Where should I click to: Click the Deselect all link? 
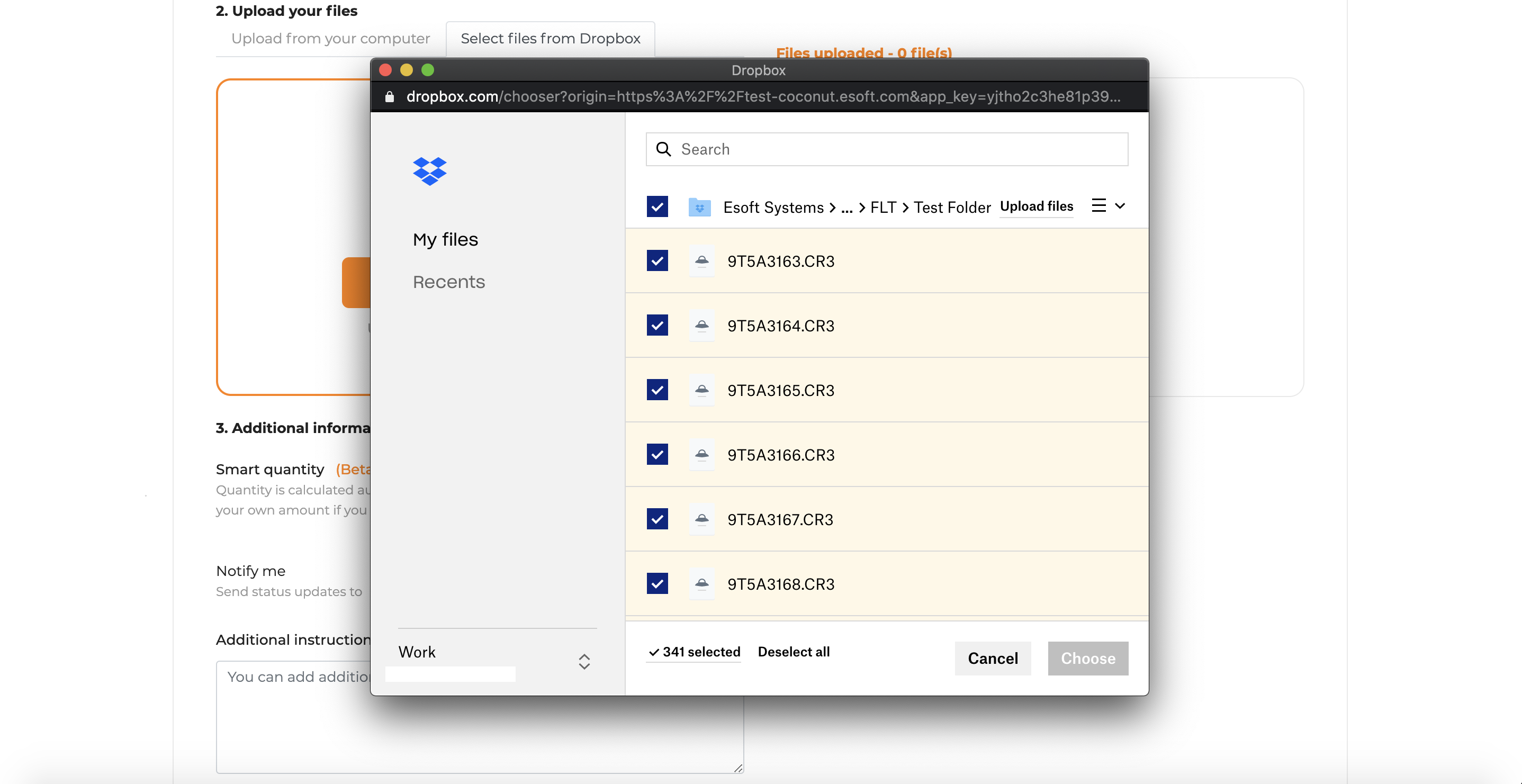pyautogui.click(x=793, y=652)
